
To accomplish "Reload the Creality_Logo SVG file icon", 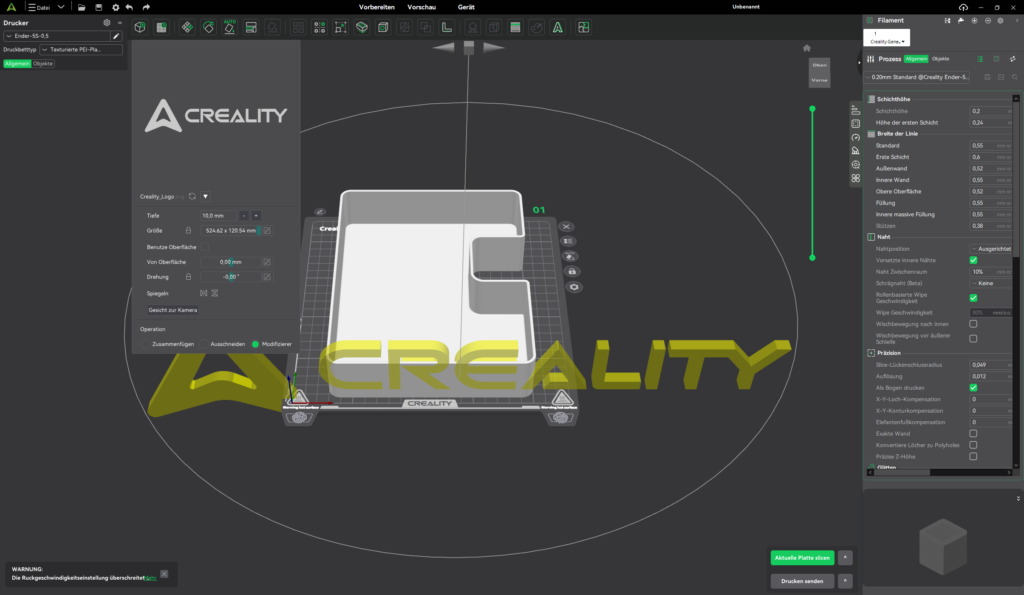I will pyautogui.click(x=192, y=196).
